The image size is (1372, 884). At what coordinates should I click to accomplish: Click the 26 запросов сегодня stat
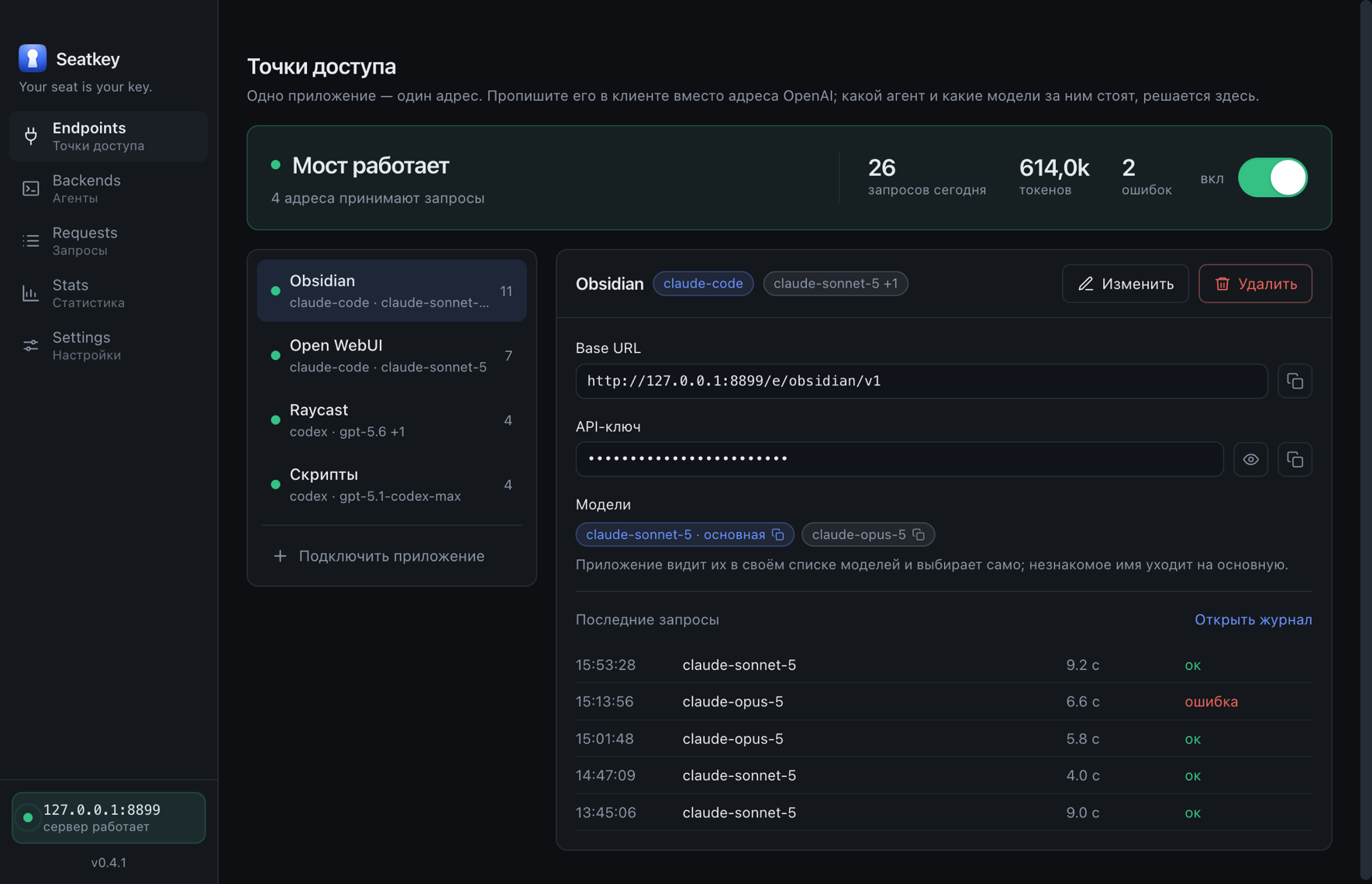coord(927,178)
